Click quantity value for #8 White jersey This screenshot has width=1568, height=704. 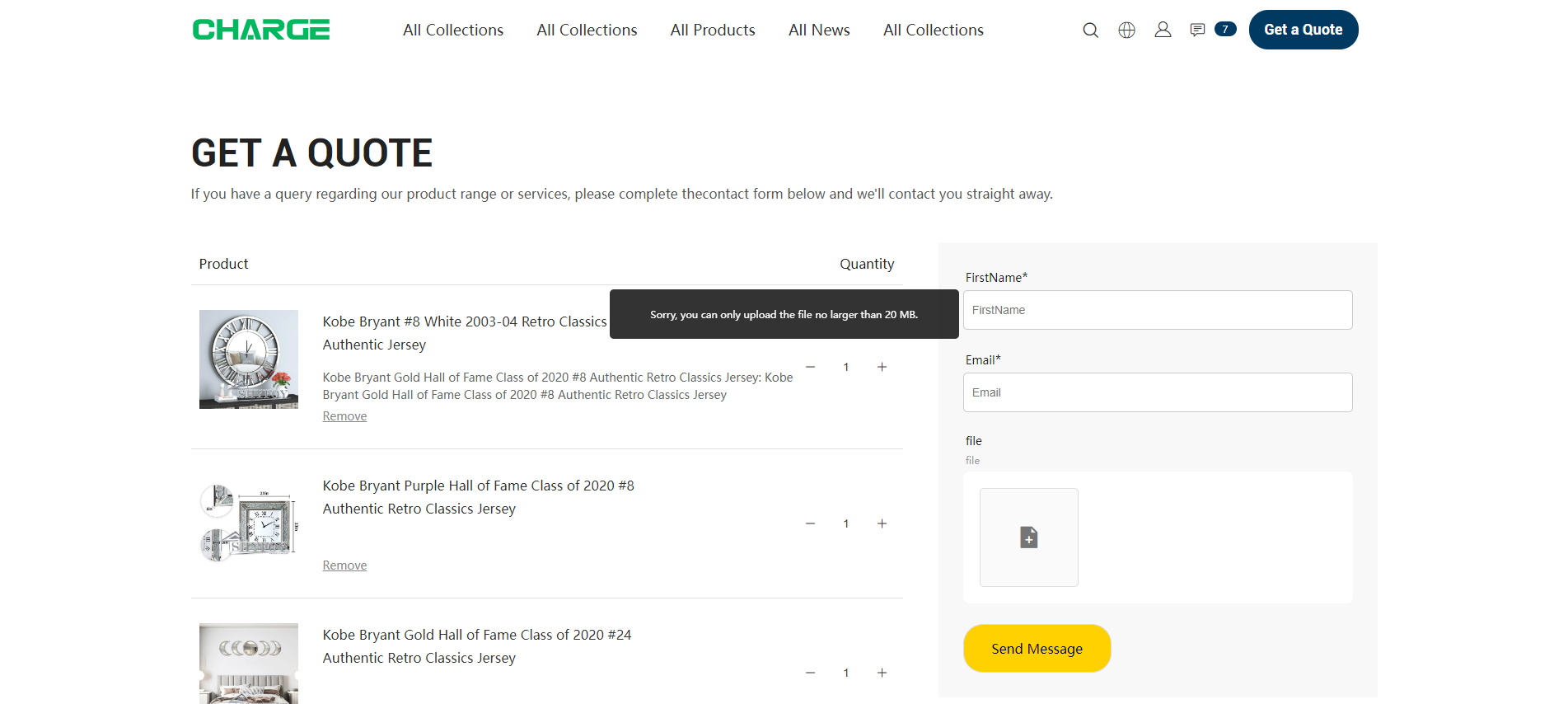[846, 367]
